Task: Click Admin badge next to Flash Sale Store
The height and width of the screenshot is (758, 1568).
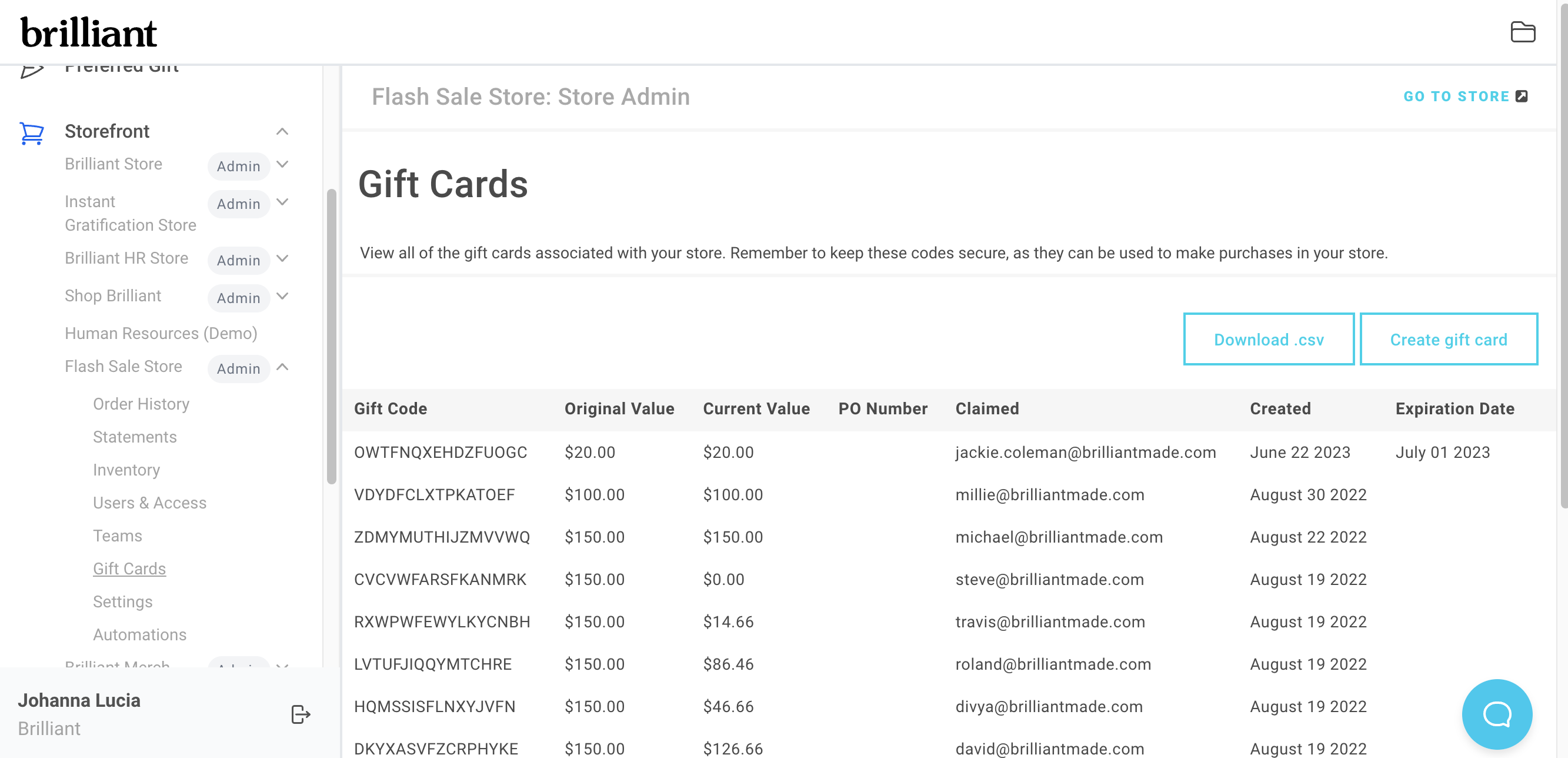Action: pyautogui.click(x=239, y=368)
